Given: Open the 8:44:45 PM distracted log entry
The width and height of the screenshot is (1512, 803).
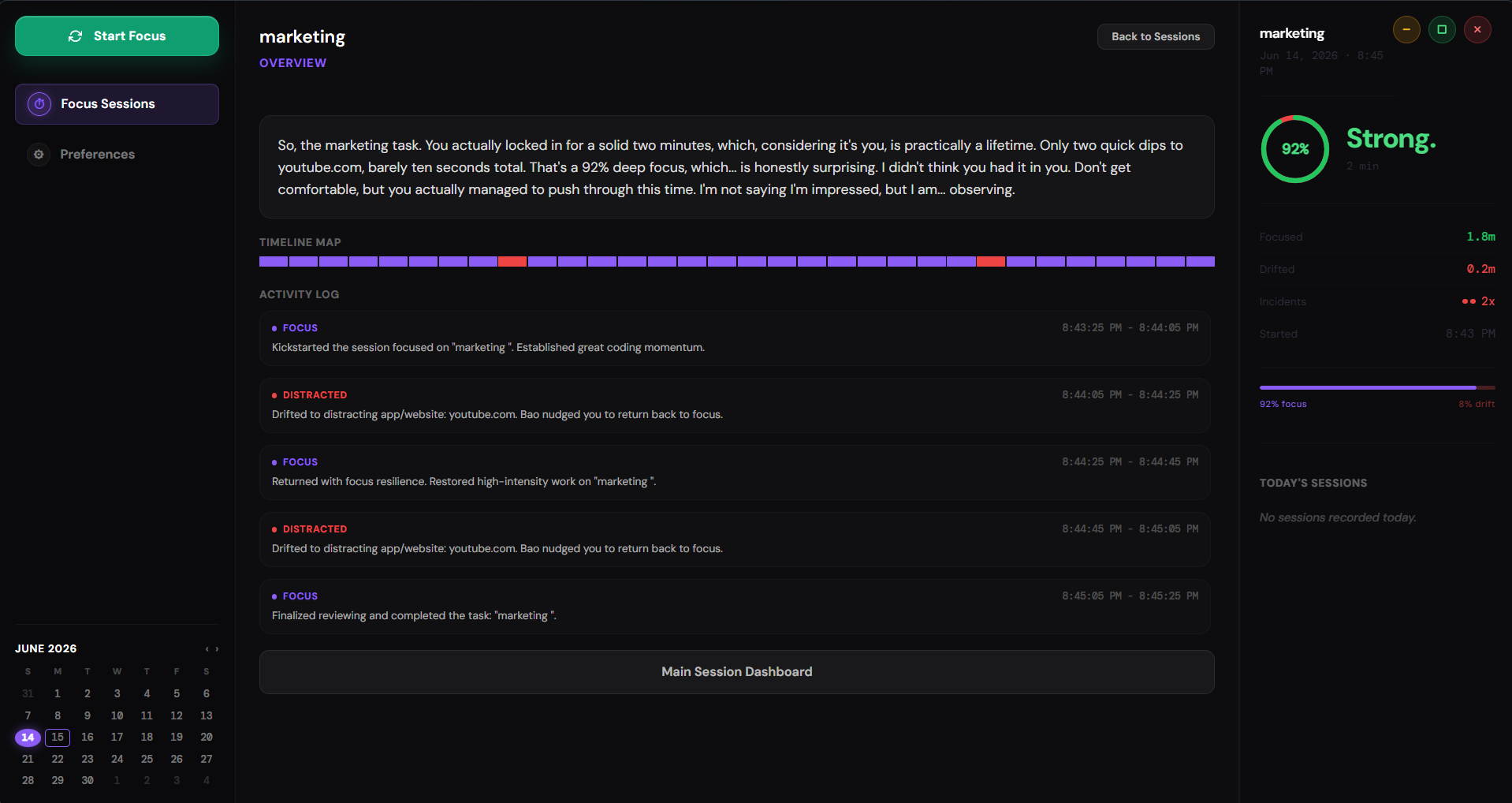Looking at the screenshot, I should tap(735, 540).
